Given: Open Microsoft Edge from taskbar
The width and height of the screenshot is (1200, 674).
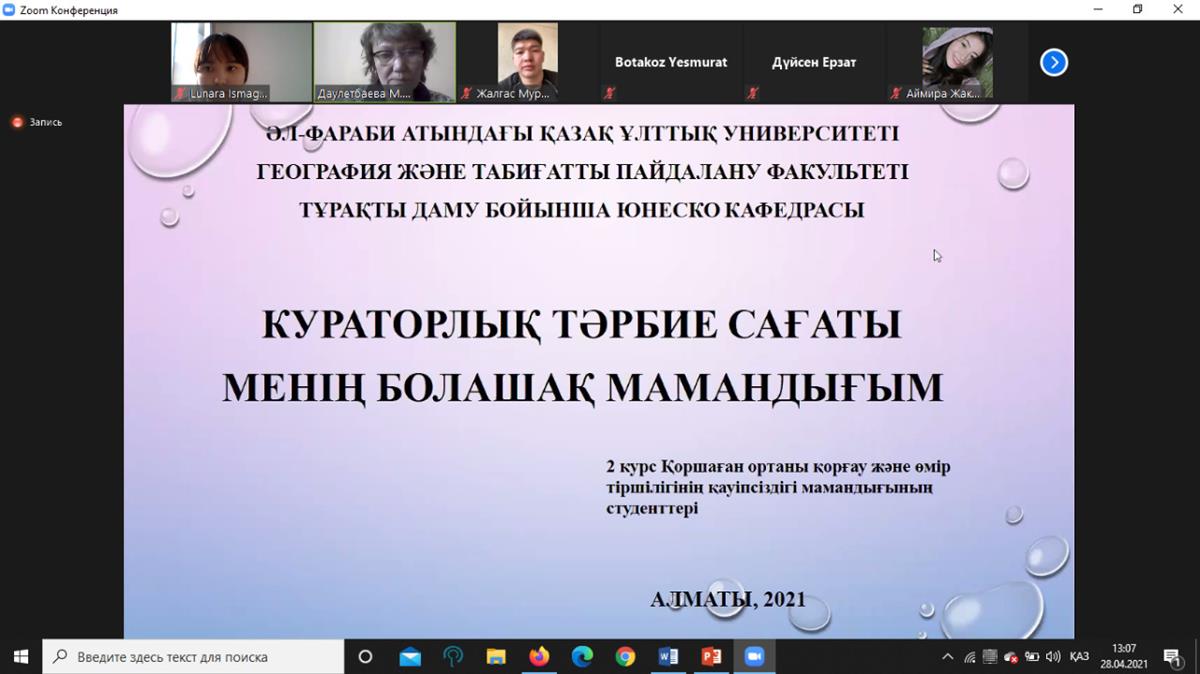Looking at the screenshot, I should [x=582, y=657].
